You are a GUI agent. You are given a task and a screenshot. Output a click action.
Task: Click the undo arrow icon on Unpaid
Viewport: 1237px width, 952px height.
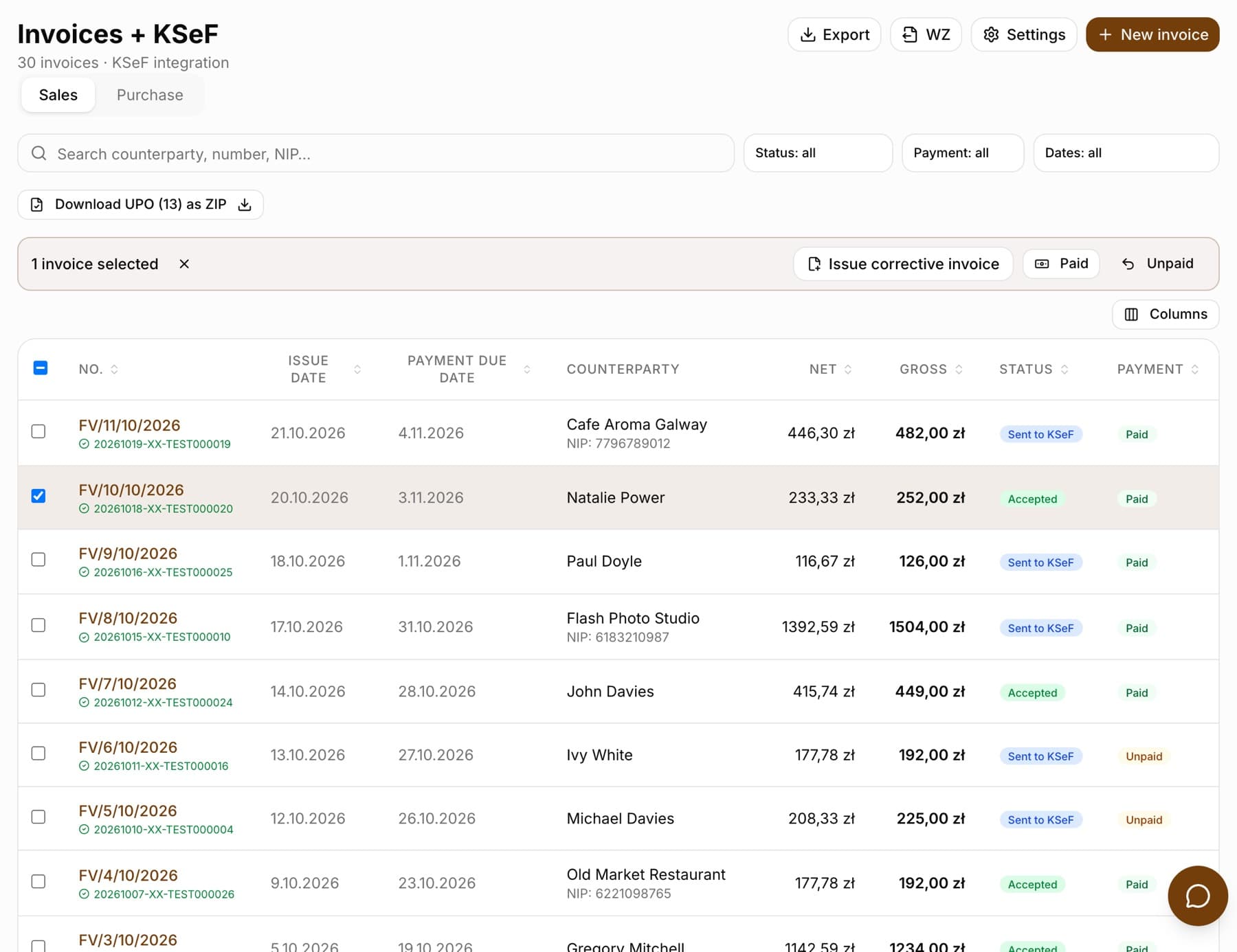coord(1128,264)
